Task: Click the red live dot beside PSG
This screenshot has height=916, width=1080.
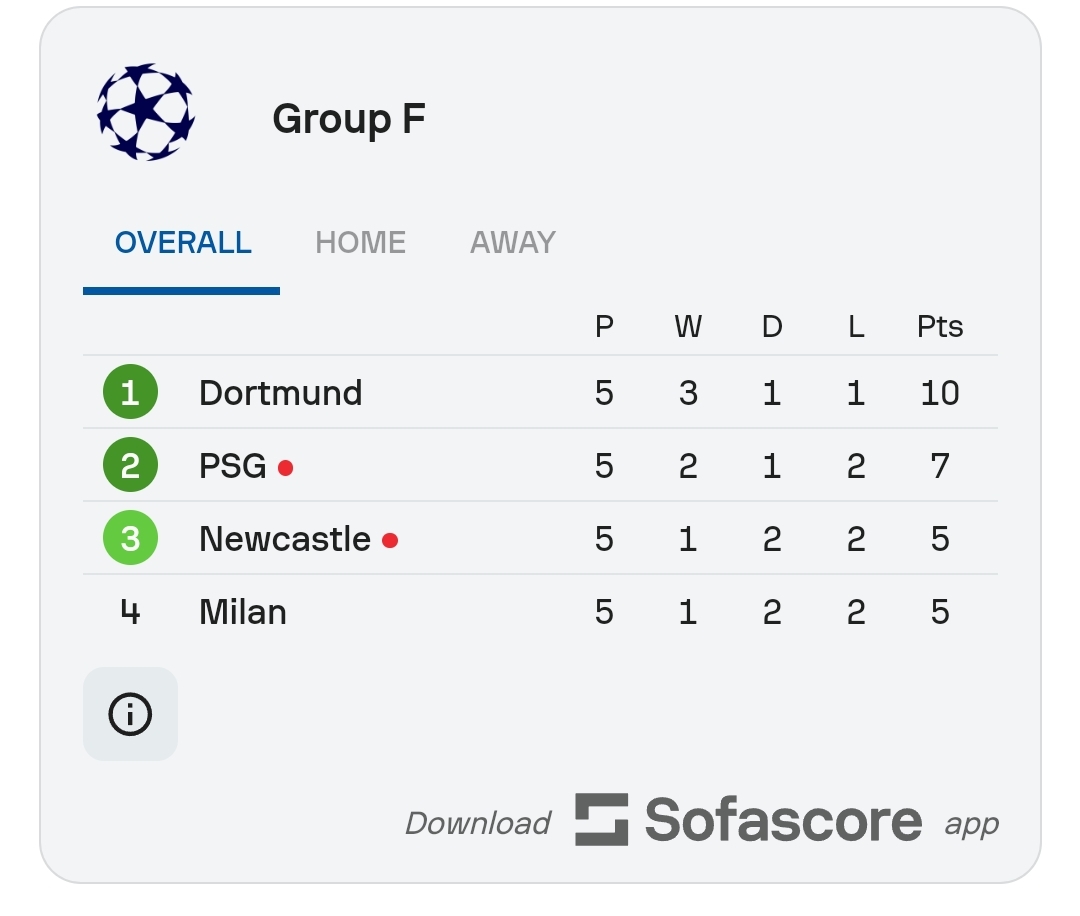Action: click(285, 468)
